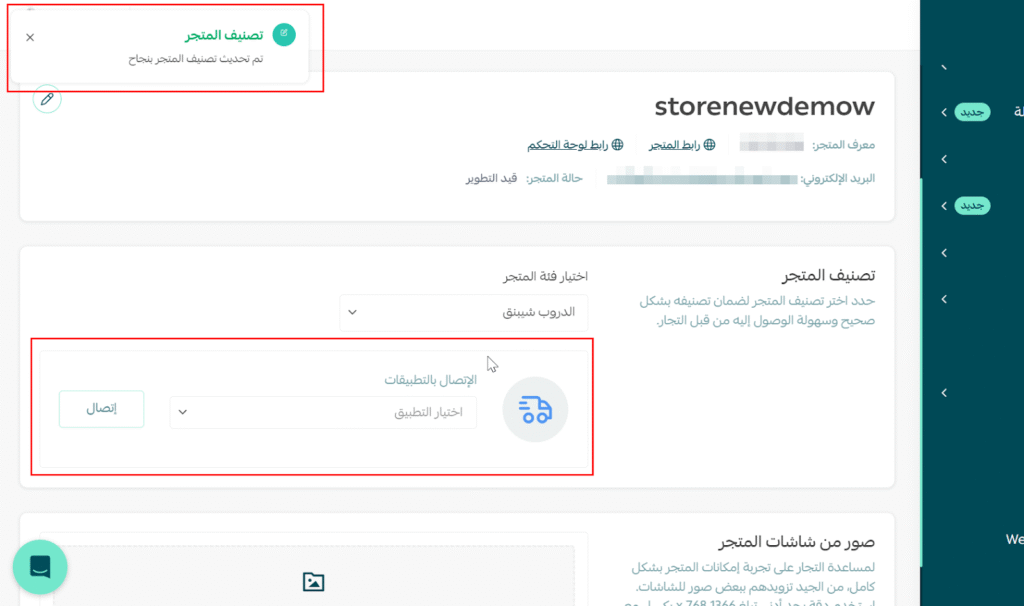Expand sidebar item with the upper جديد badge
The height and width of the screenshot is (606, 1024).
click(x=943, y=113)
